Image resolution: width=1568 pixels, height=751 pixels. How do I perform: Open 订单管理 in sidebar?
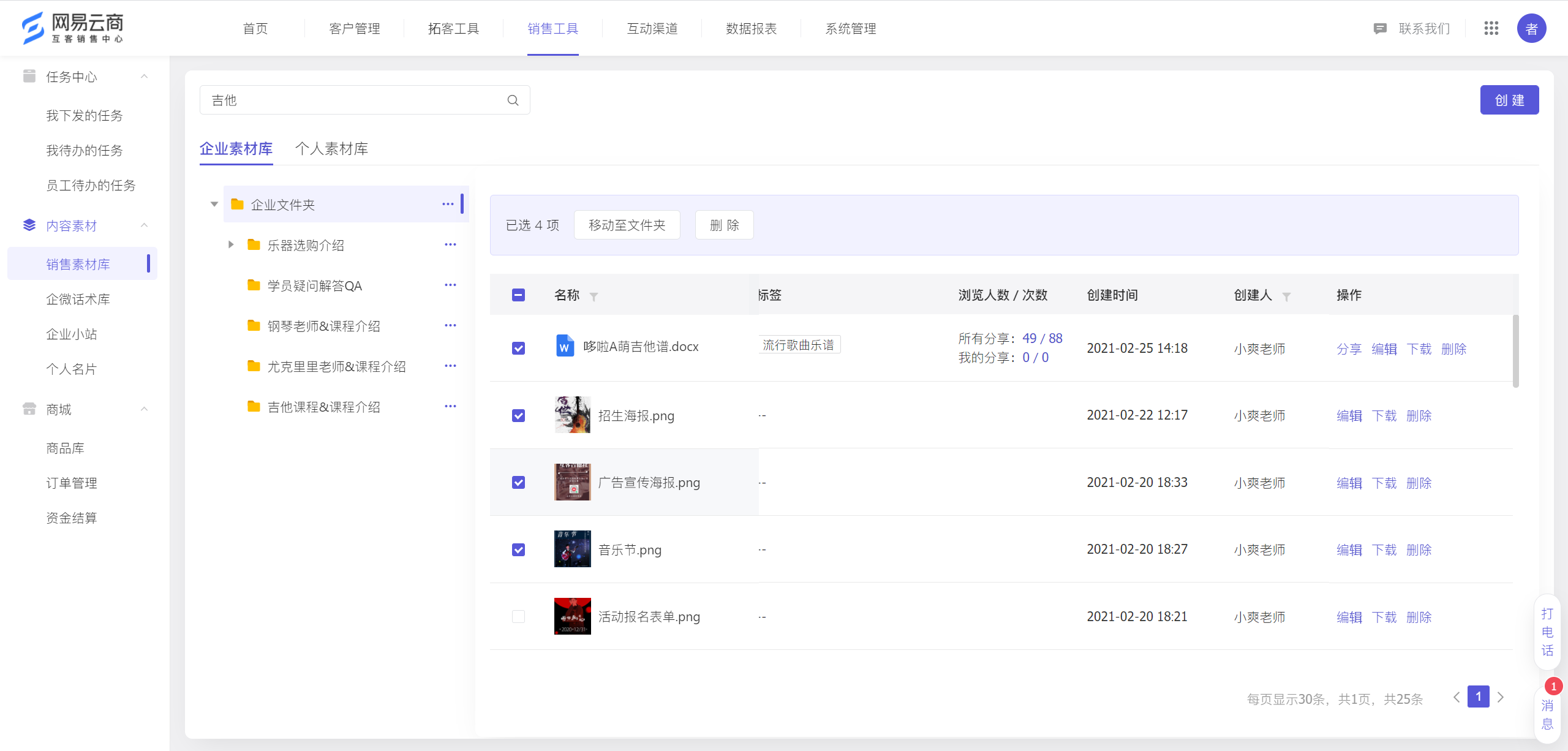72,483
